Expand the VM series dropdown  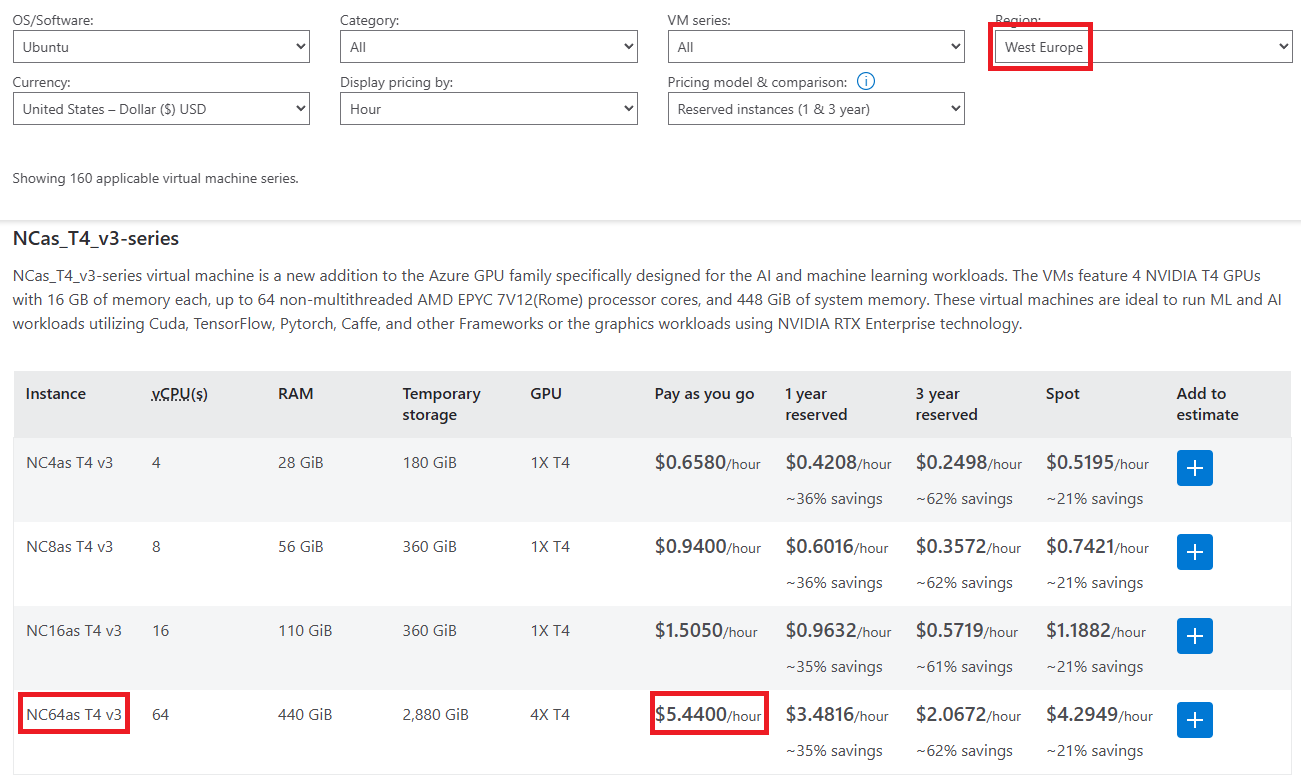click(816, 47)
